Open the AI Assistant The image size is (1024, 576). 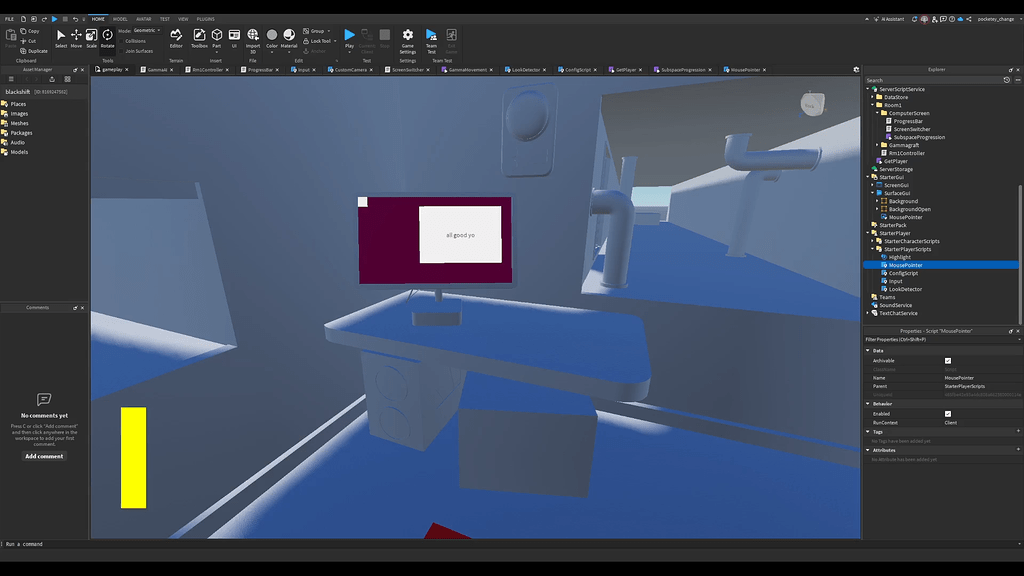(x=889, y=19)
